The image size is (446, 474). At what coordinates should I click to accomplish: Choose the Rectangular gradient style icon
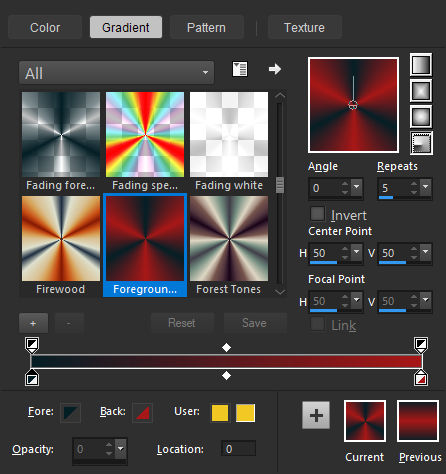(421, 91)
